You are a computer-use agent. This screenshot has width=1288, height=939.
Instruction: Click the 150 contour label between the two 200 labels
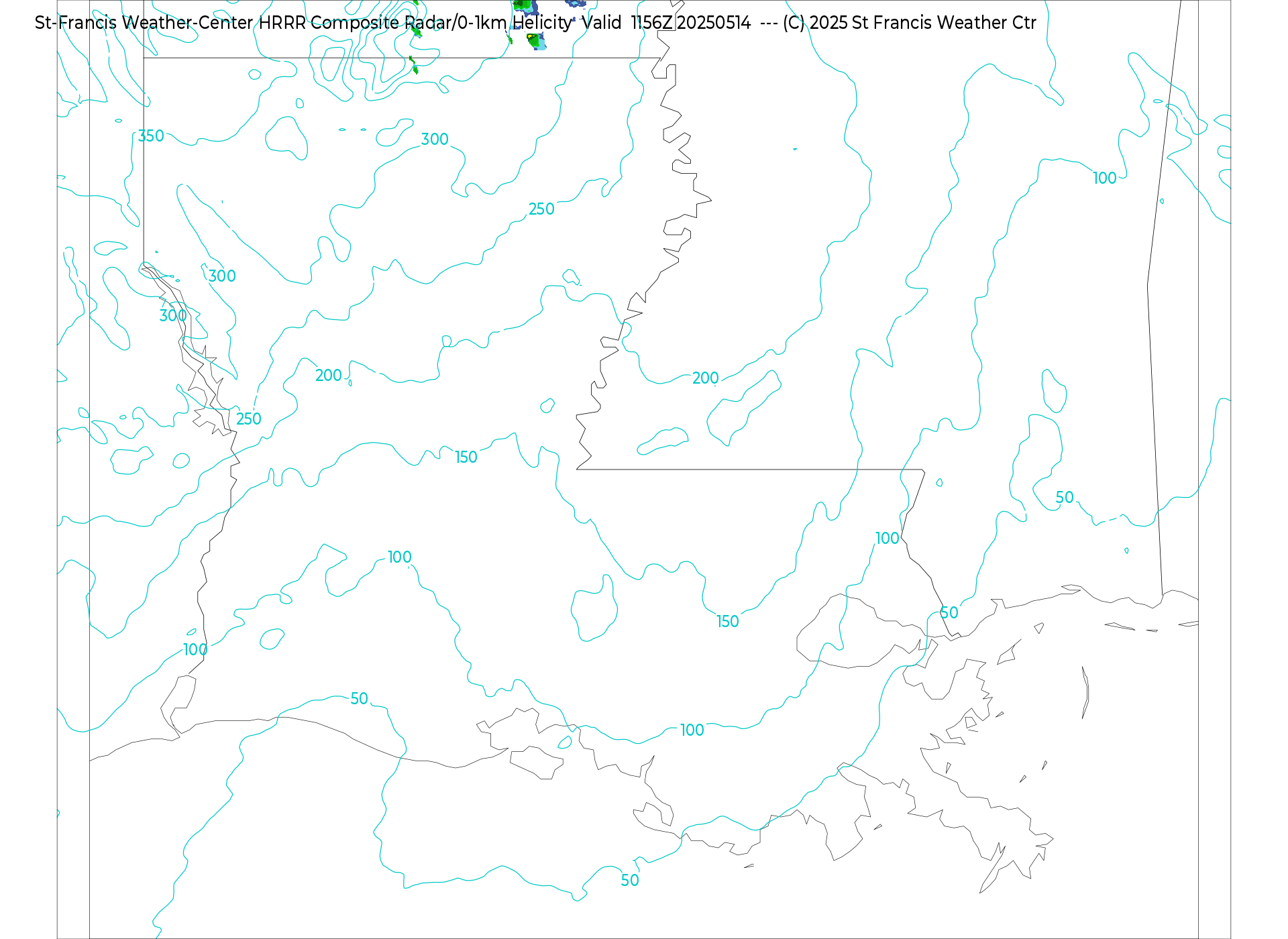(x=466, y=457)
